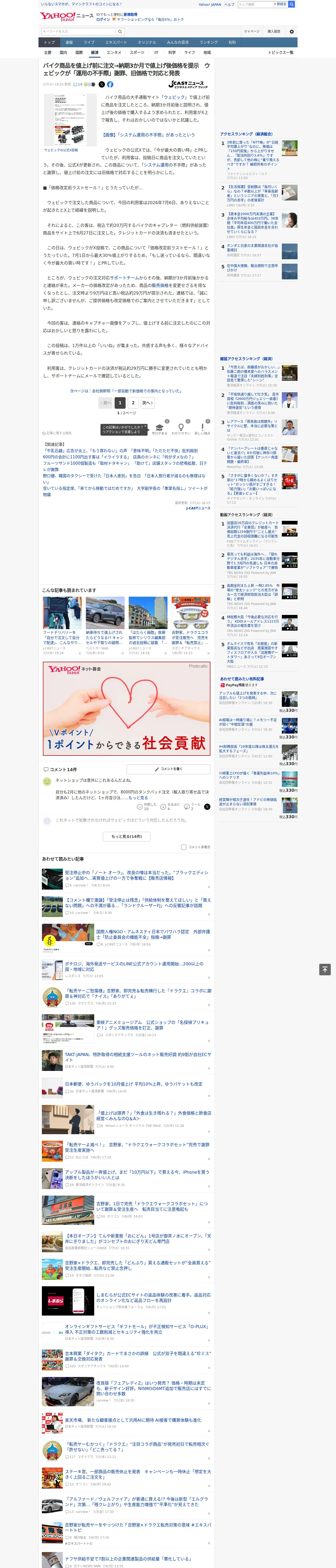React with 学びがある graduation cap icon

click(x=159, y=428)
